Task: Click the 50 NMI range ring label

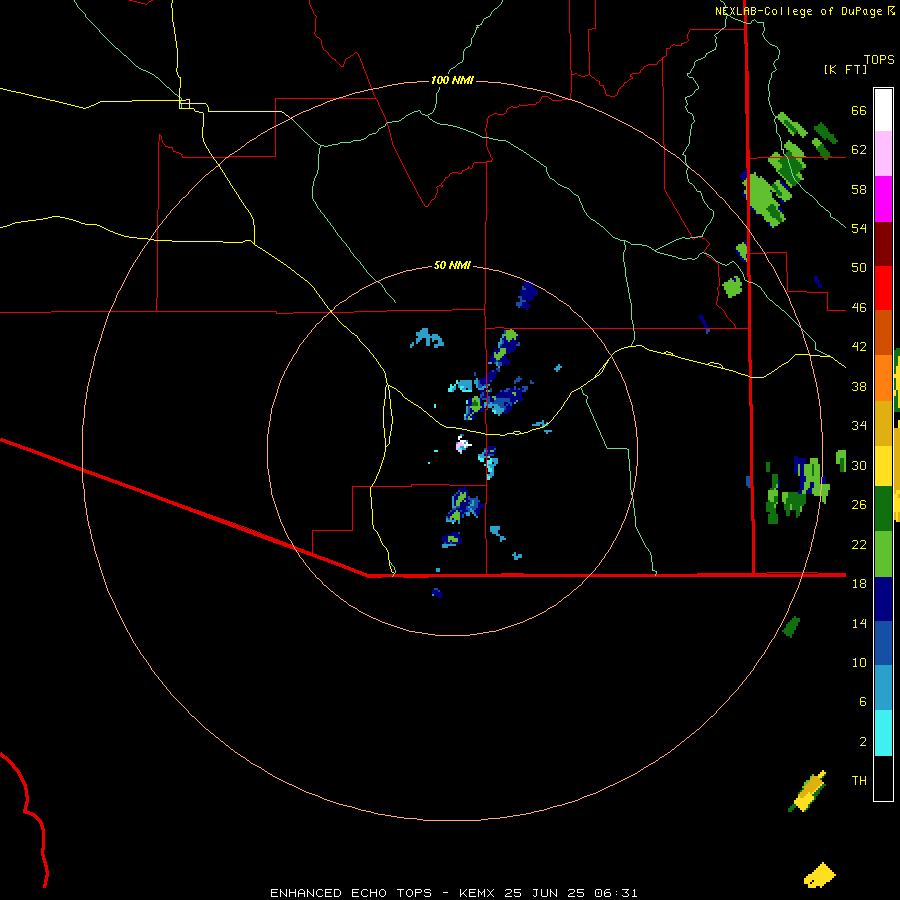Action: (452, 265)
